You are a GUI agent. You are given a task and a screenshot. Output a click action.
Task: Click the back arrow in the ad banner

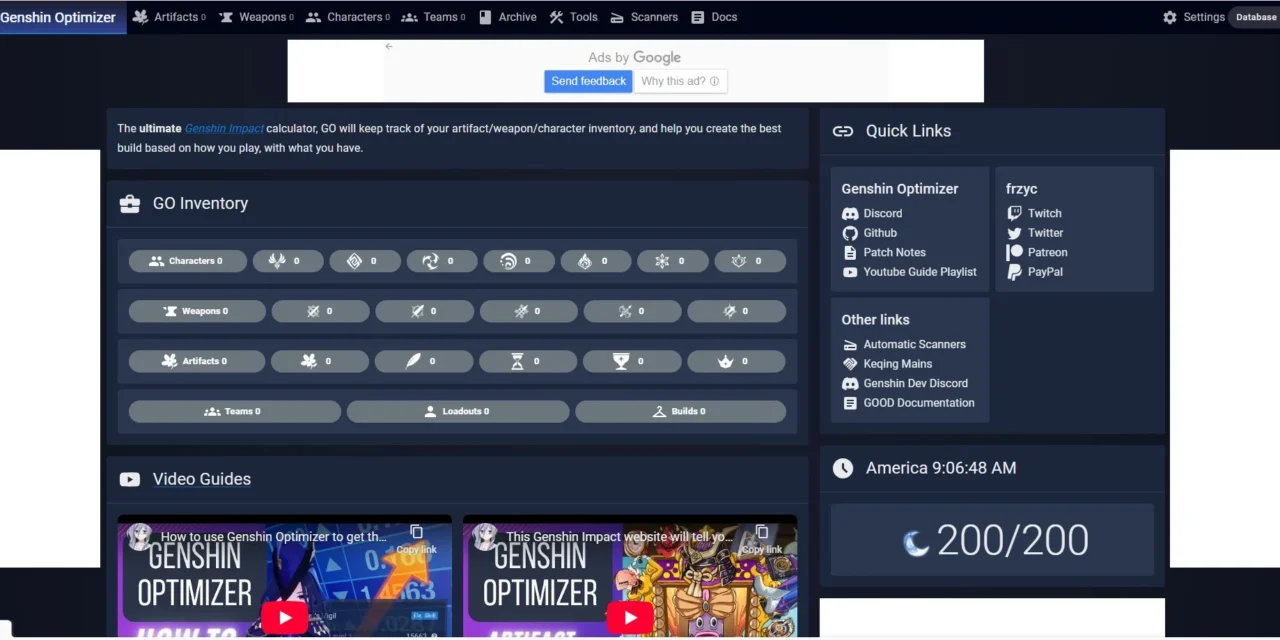[389, 46]
